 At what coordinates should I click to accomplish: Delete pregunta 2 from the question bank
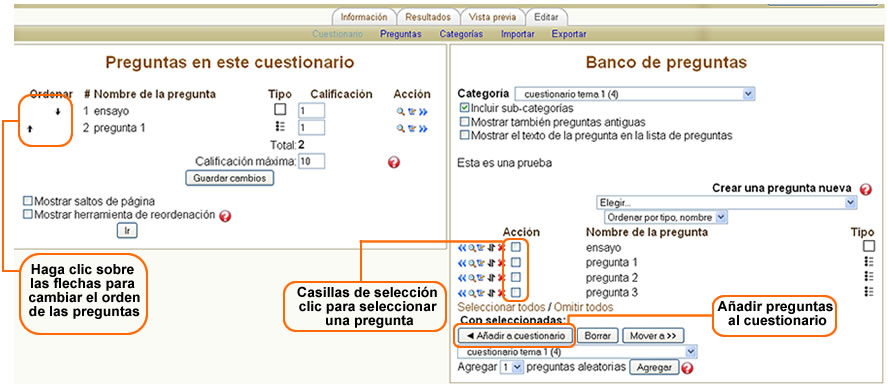501,278
